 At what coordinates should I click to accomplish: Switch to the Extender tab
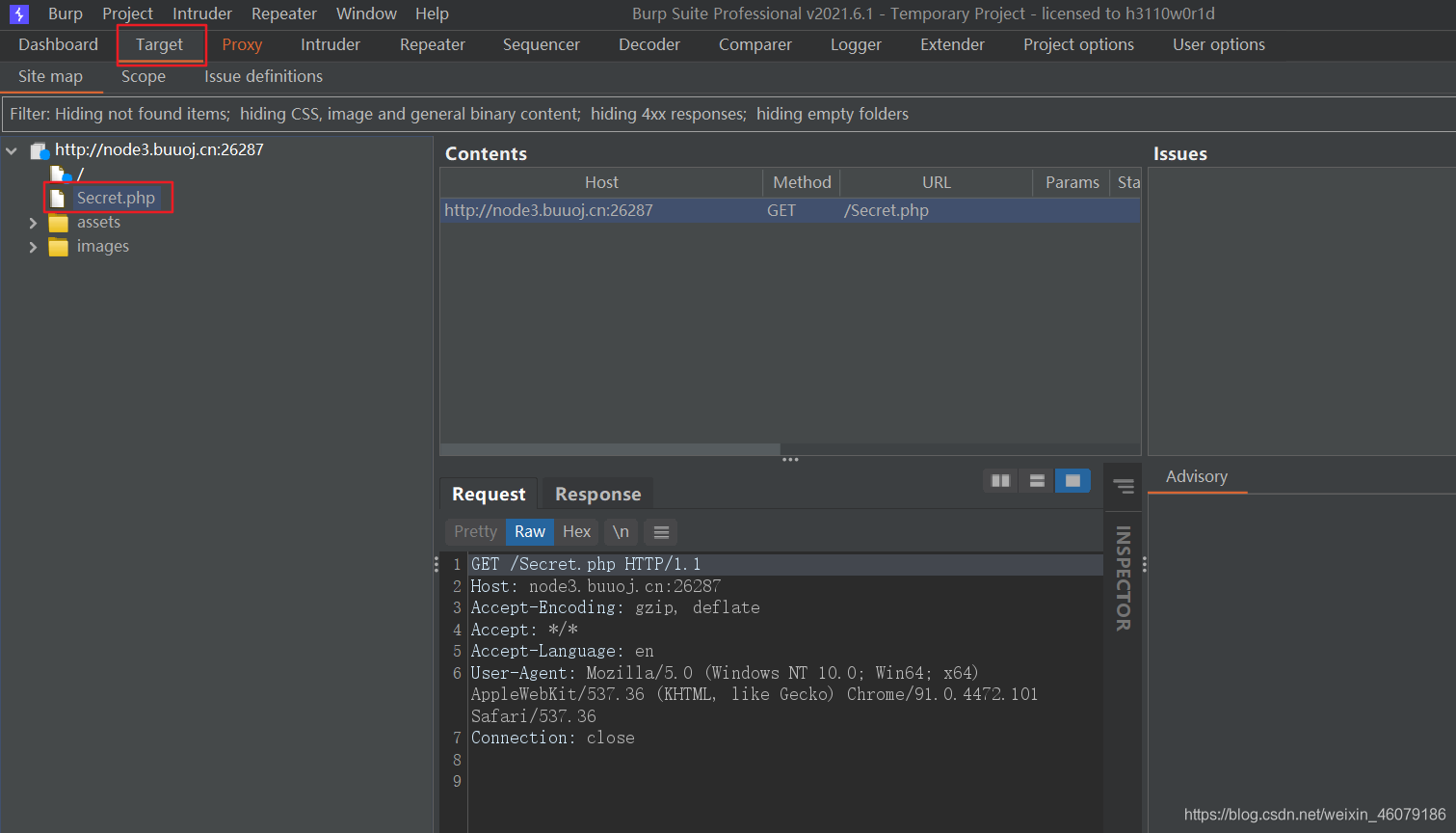pos(952,44)
